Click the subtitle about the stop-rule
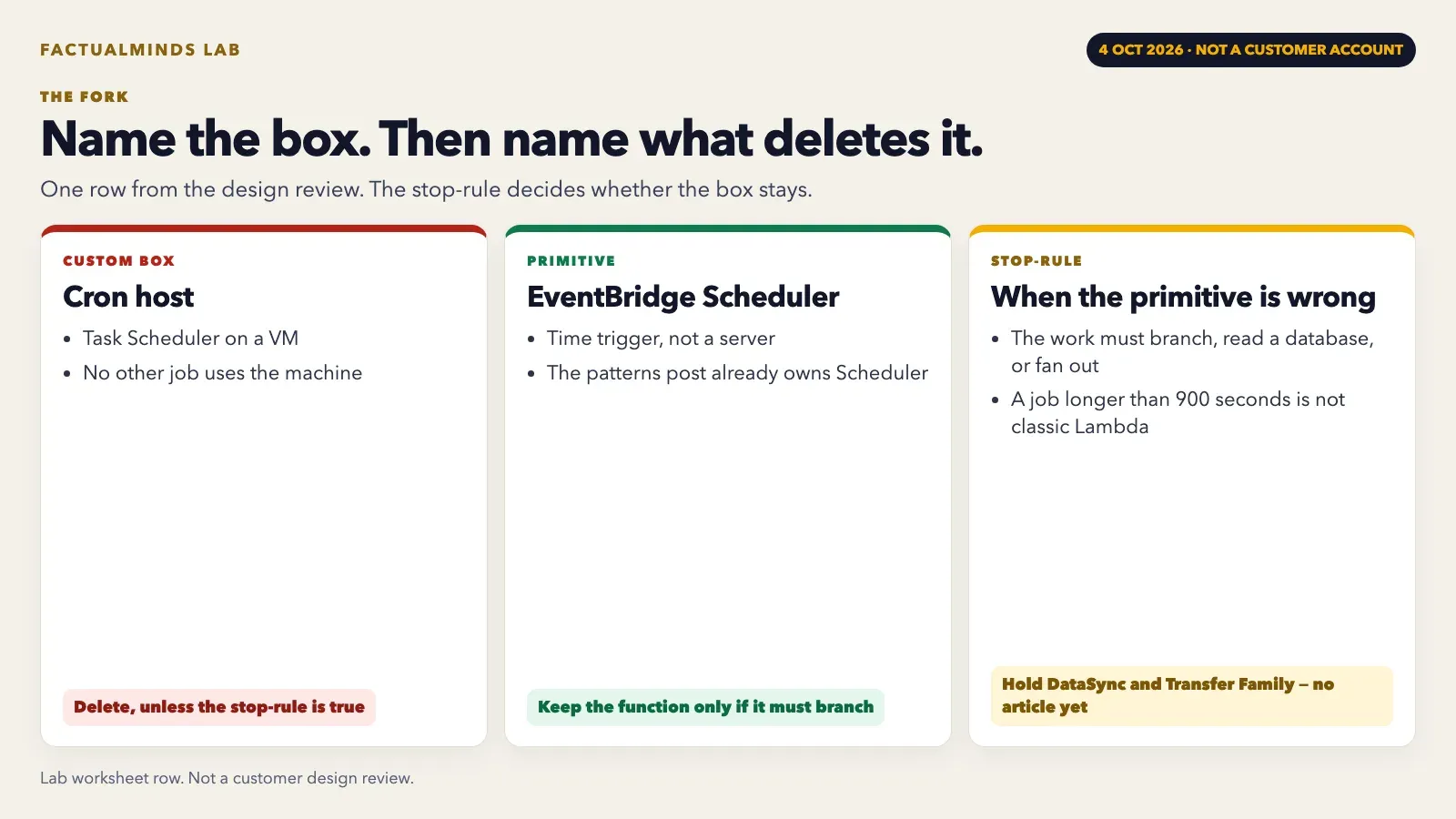1456x819 pixels. (426, 189)
